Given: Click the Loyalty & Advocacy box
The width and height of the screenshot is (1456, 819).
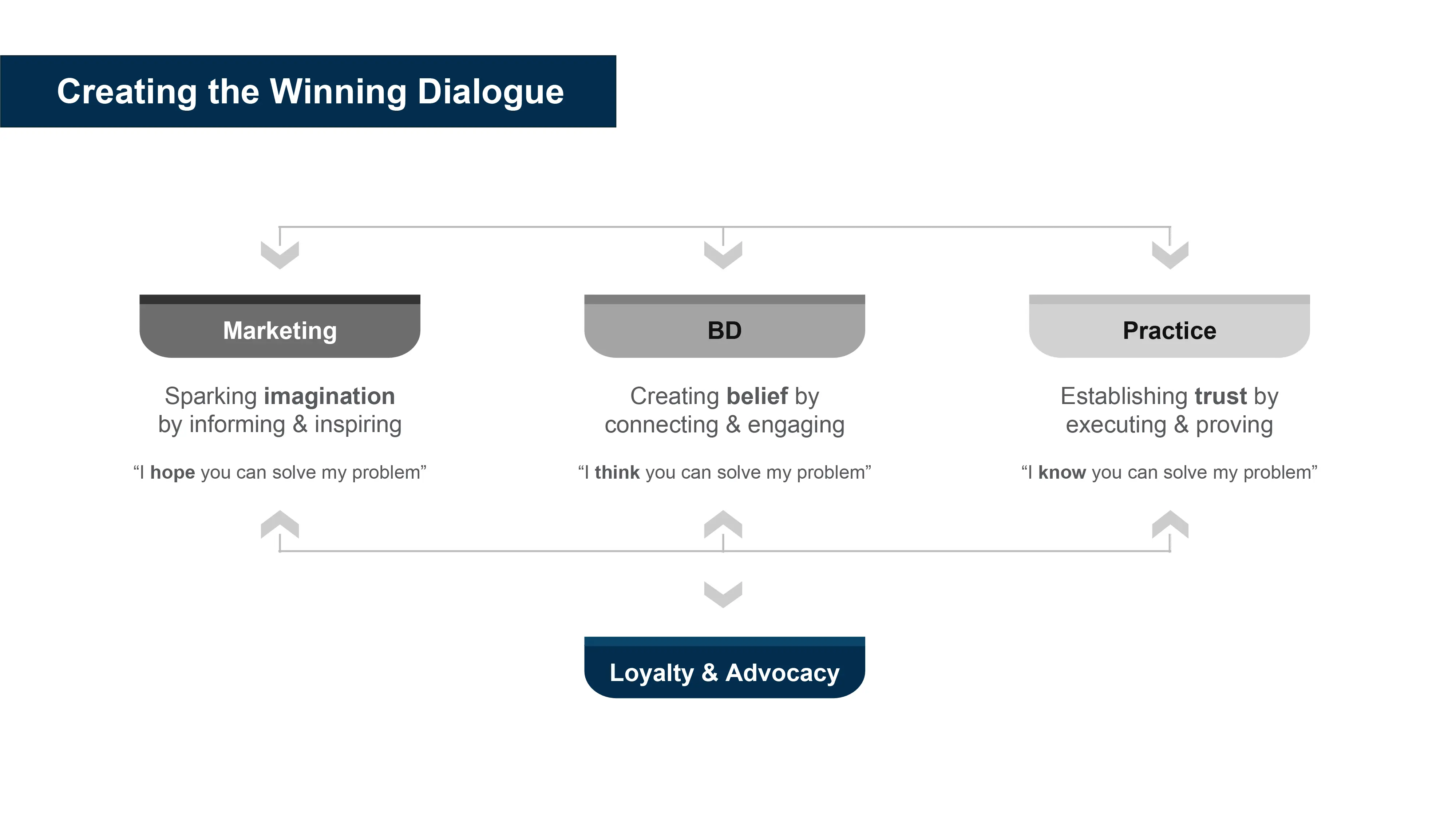Looking at the screenshot, I should 725,668.
